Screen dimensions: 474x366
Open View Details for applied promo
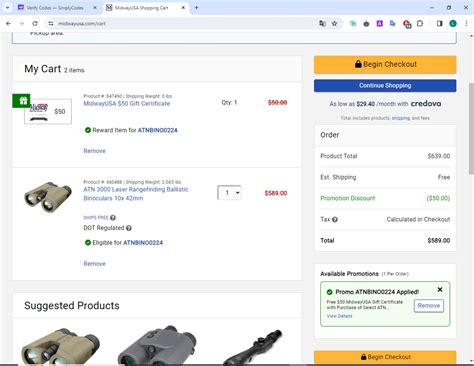[x=339, y=316]
